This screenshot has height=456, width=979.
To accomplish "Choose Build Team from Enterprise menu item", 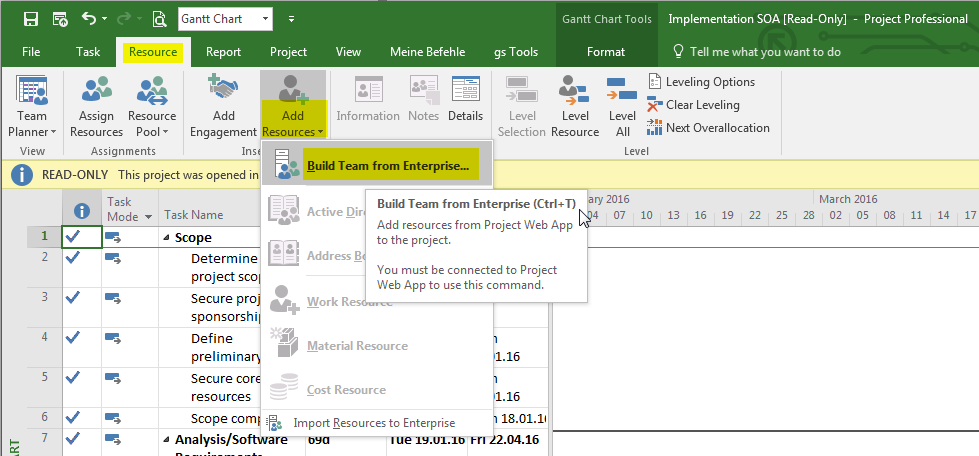I will point(377,166).
